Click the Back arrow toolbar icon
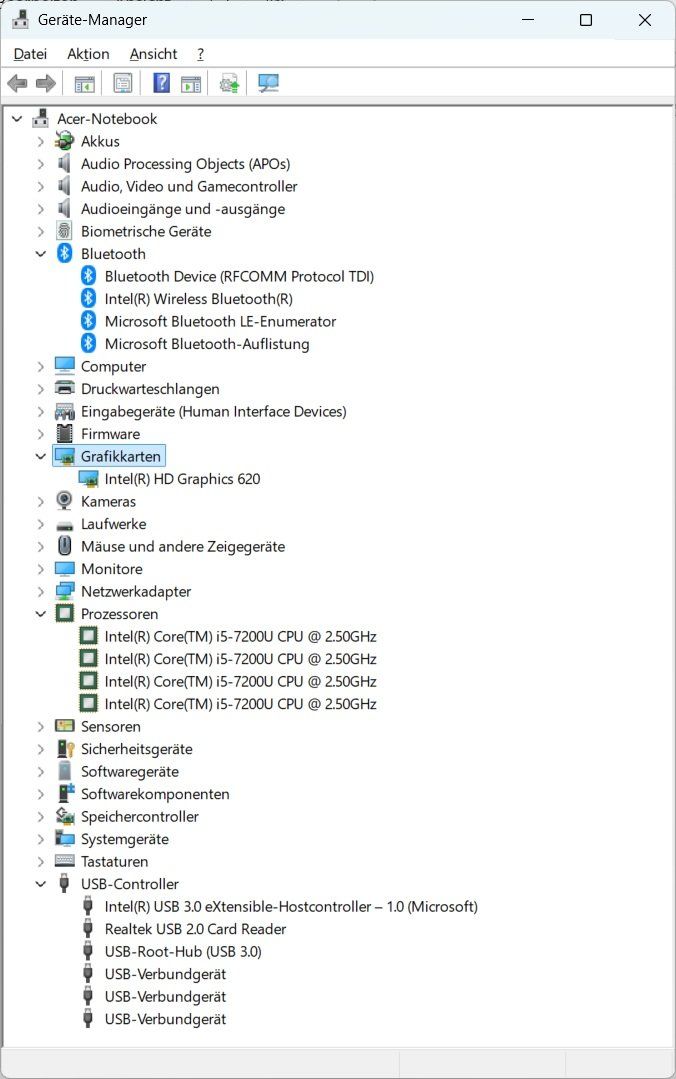This screenshot has height=1079, width=676. [x=17, y=84]
